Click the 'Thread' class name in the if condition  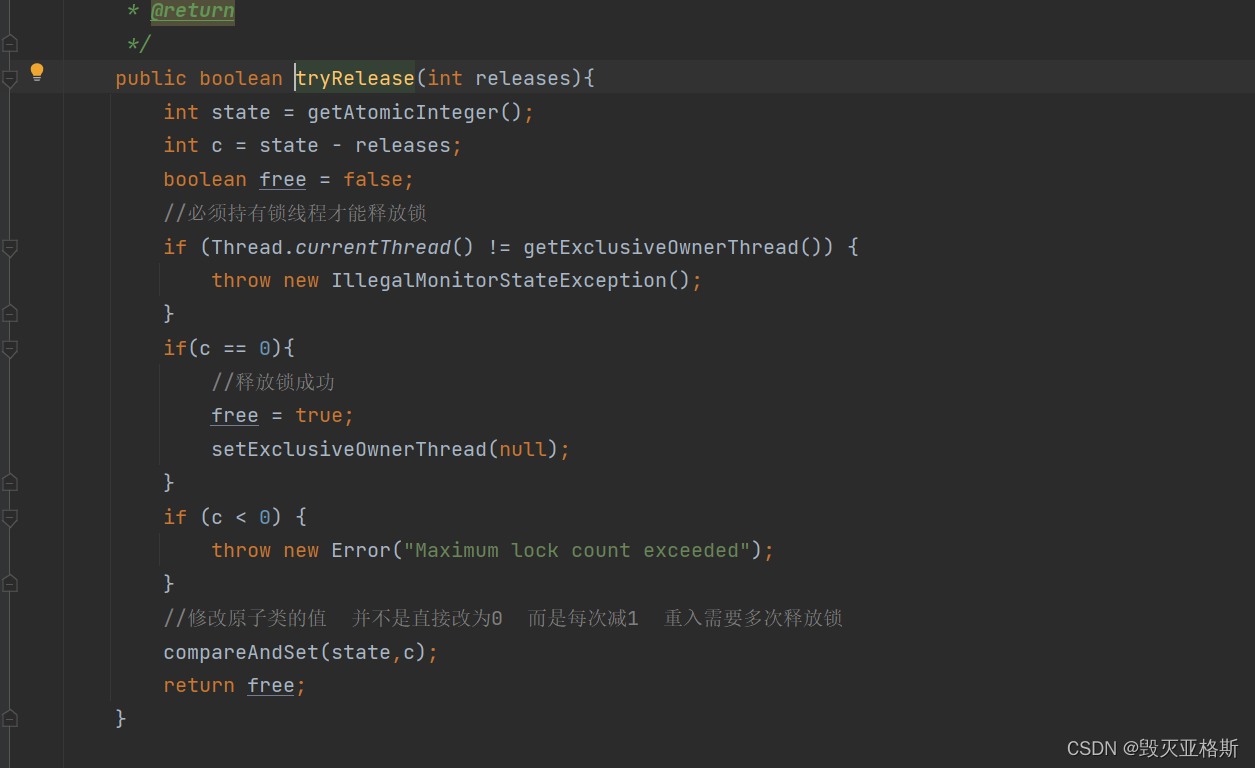tap(247, 247)
